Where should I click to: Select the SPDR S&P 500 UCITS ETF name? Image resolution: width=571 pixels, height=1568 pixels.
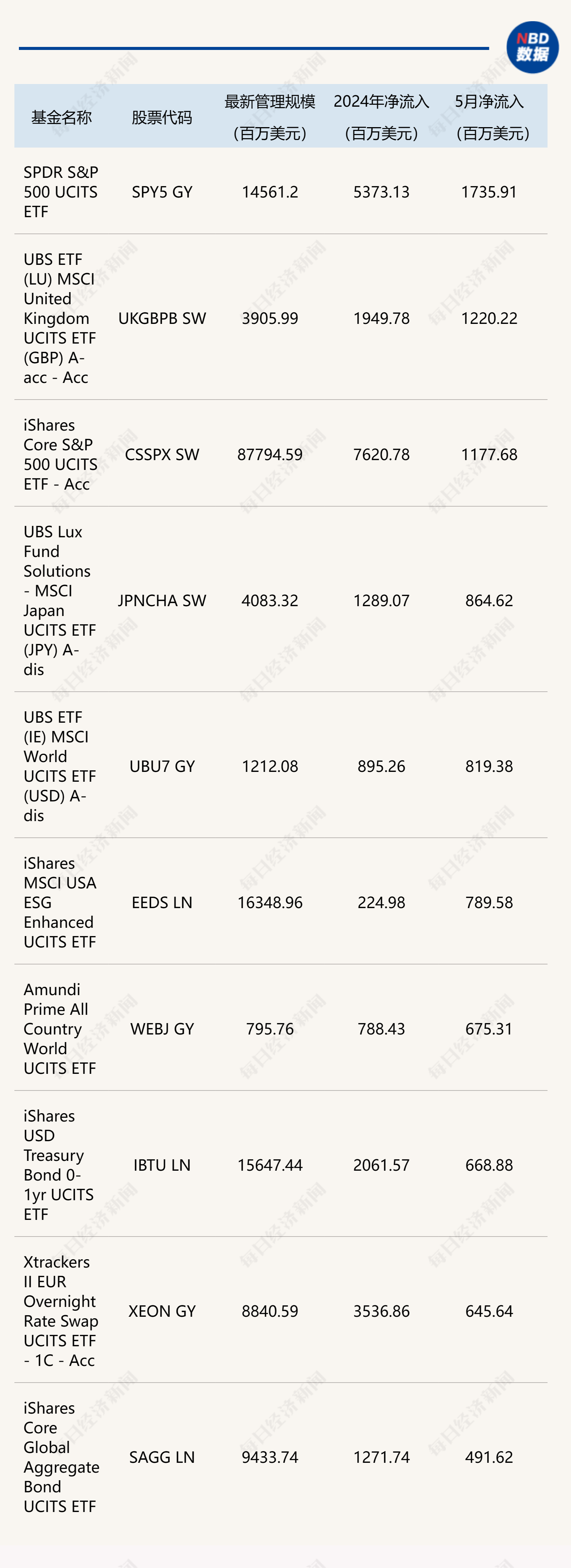click(61, 192)
